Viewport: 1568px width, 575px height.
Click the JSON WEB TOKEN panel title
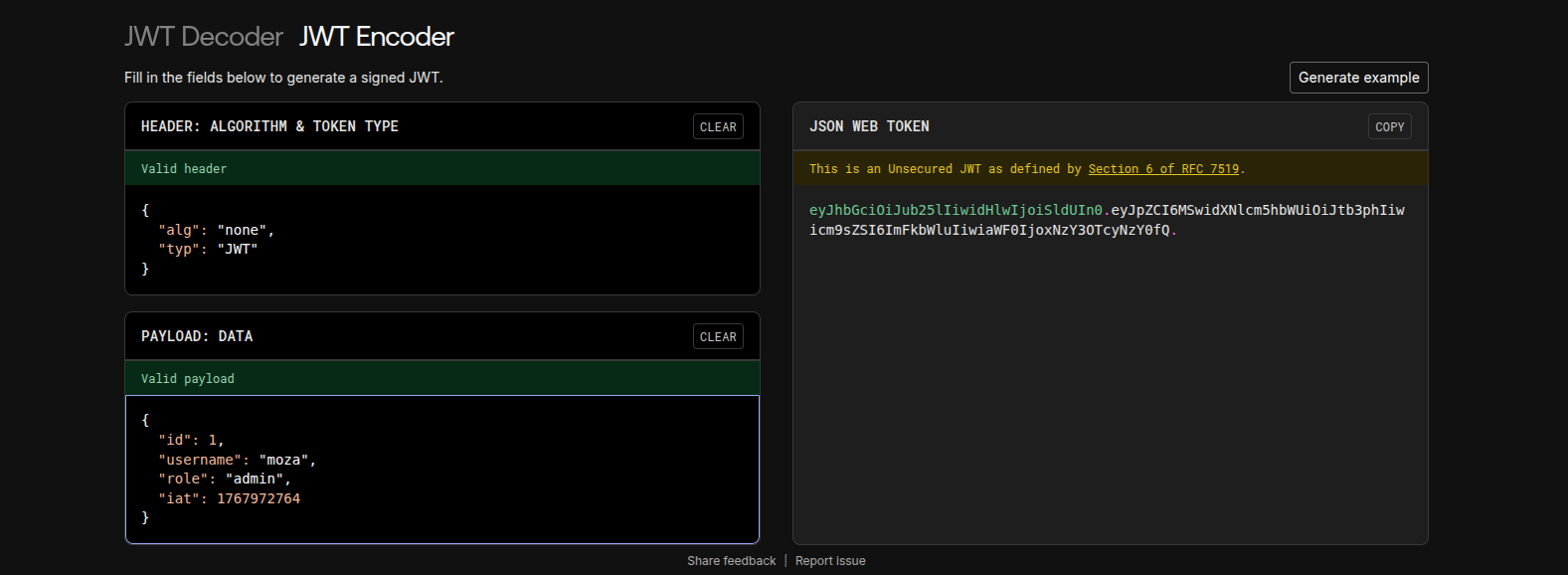[869, 126]
